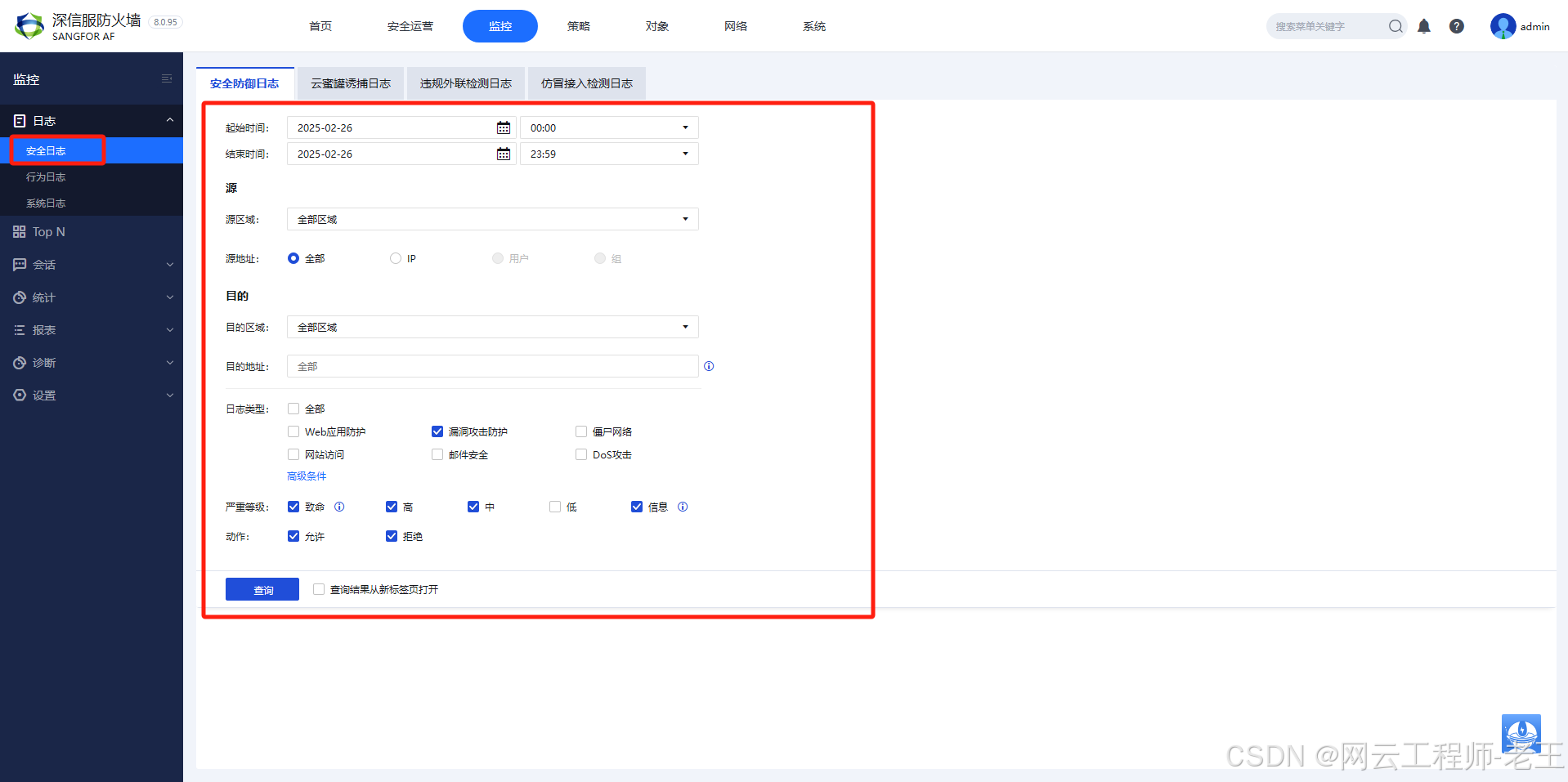Check the 邮件安全 checkbox

437,454
